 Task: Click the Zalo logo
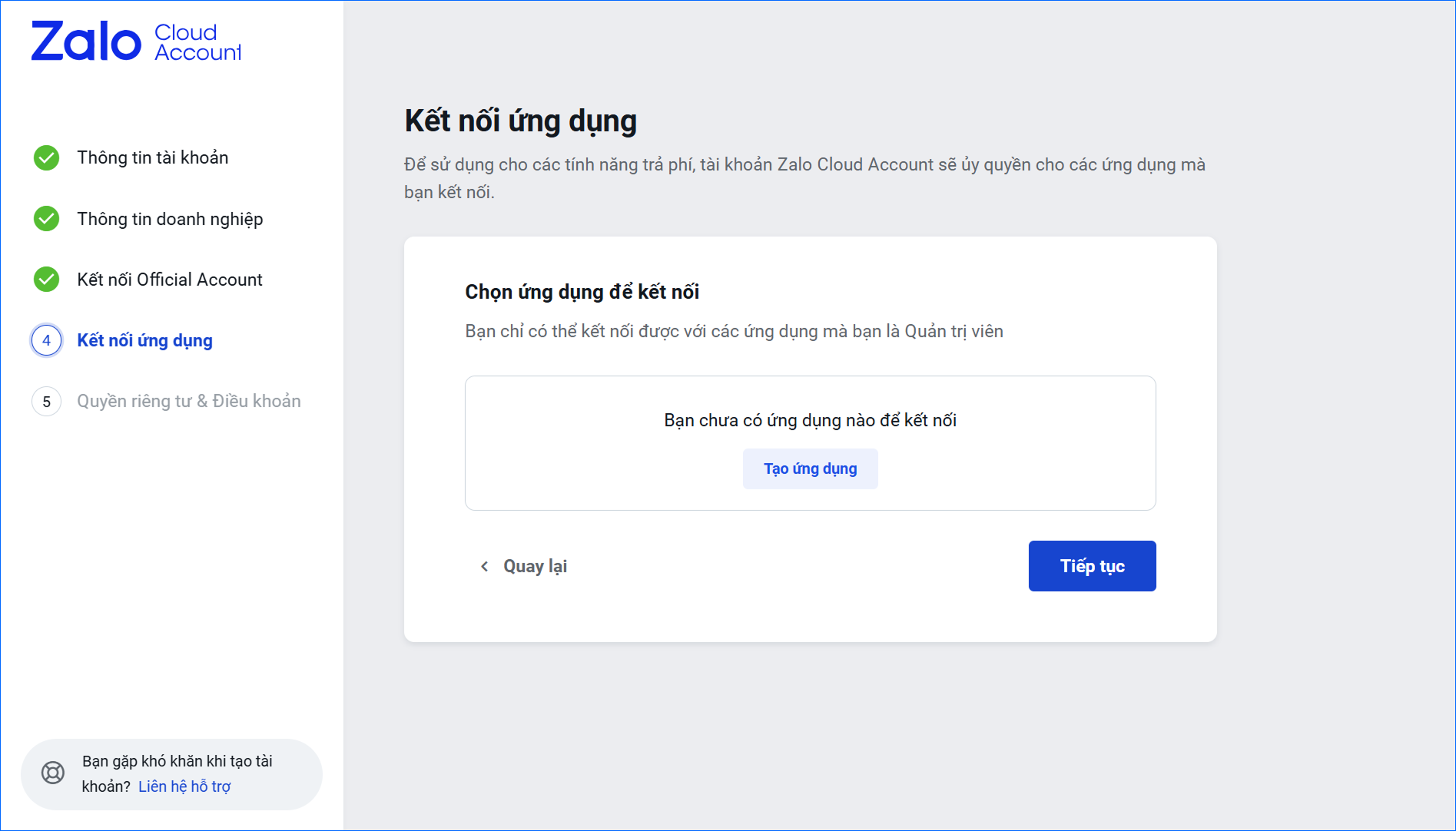pyautogui.click(x=86, y=41)
